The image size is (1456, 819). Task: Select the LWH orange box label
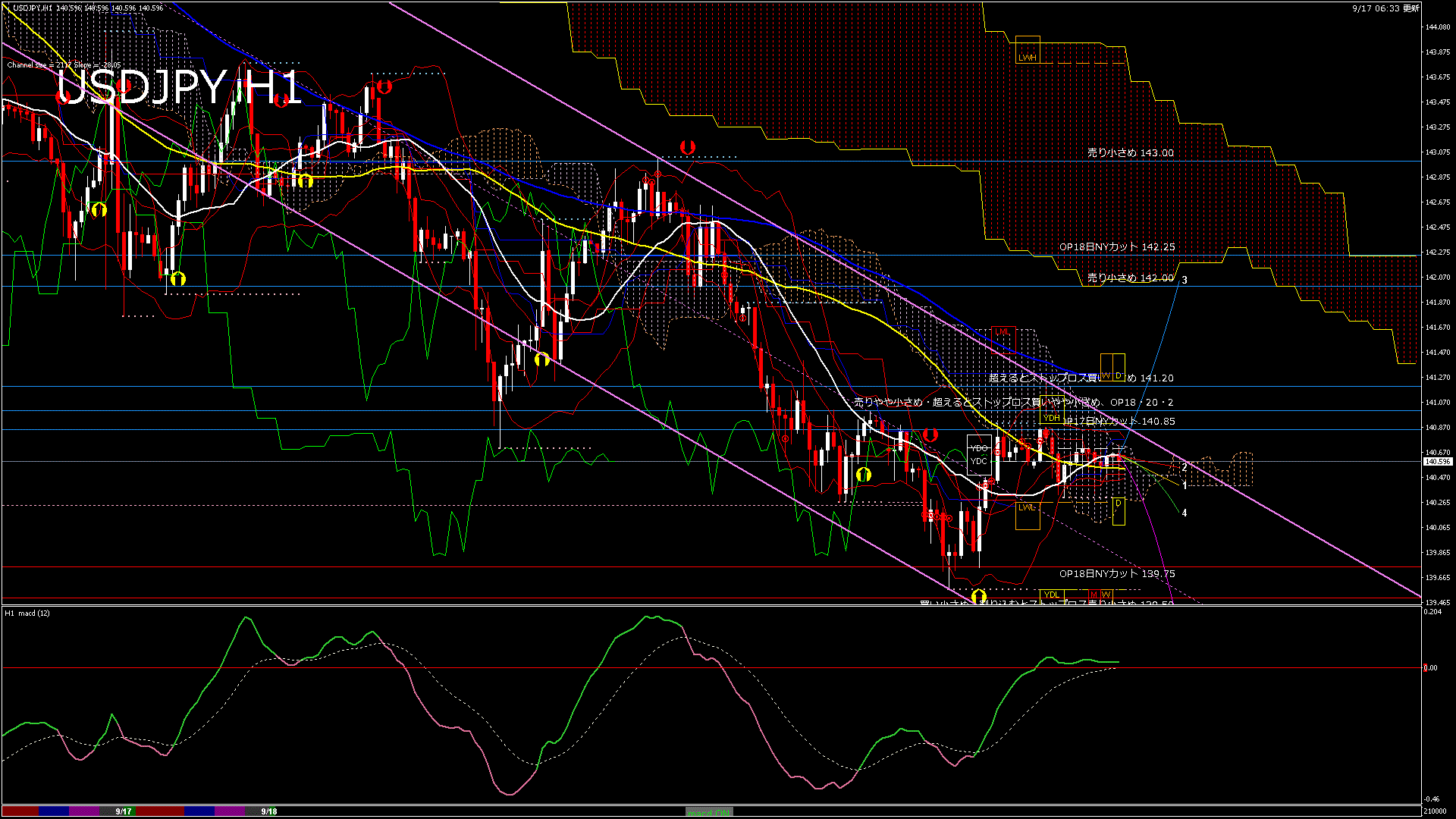pyautogui.click(x=1027, y=58)
